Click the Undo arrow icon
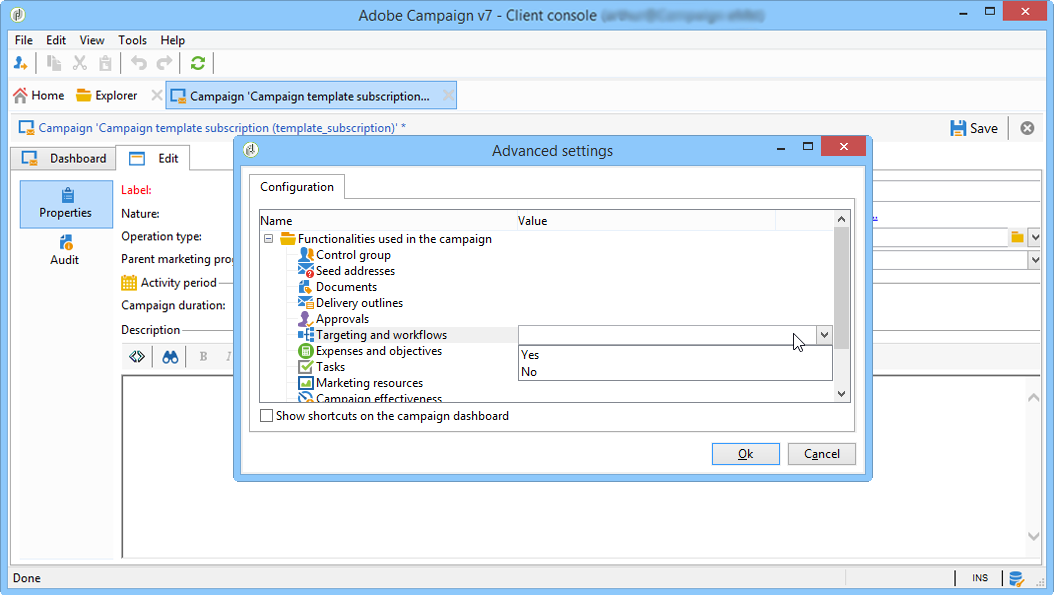1054x595 pixels. 138,63
